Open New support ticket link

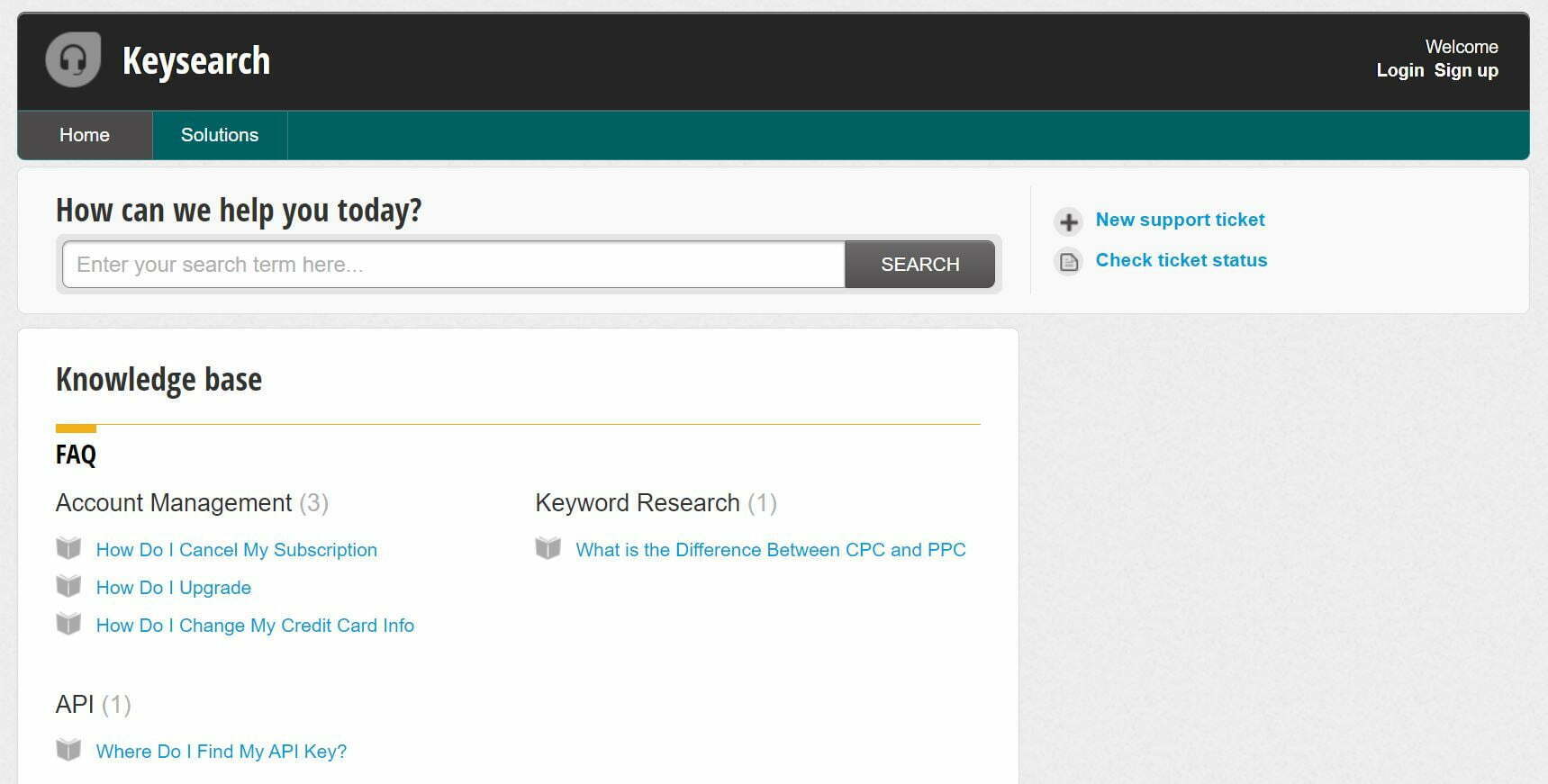click(1180, 220)
